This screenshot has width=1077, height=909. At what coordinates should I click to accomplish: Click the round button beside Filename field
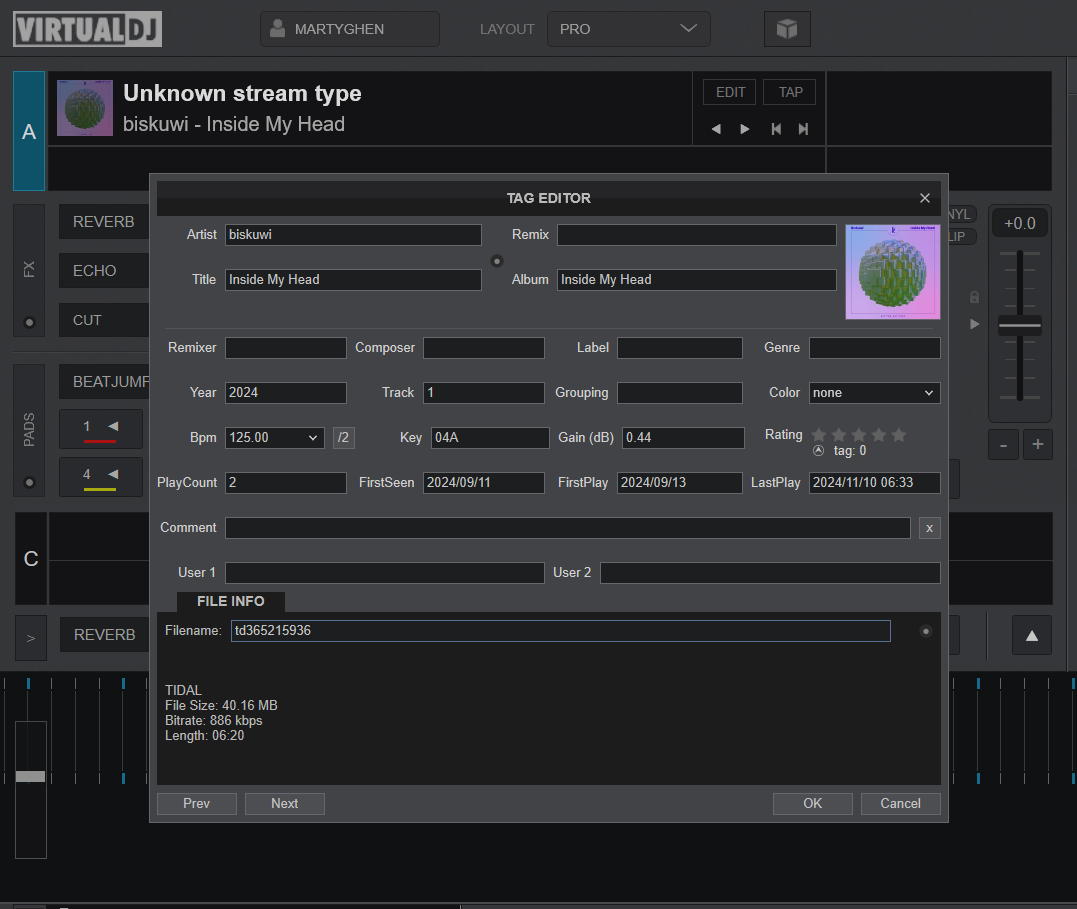pyautogui.click(x=926, y=631)
